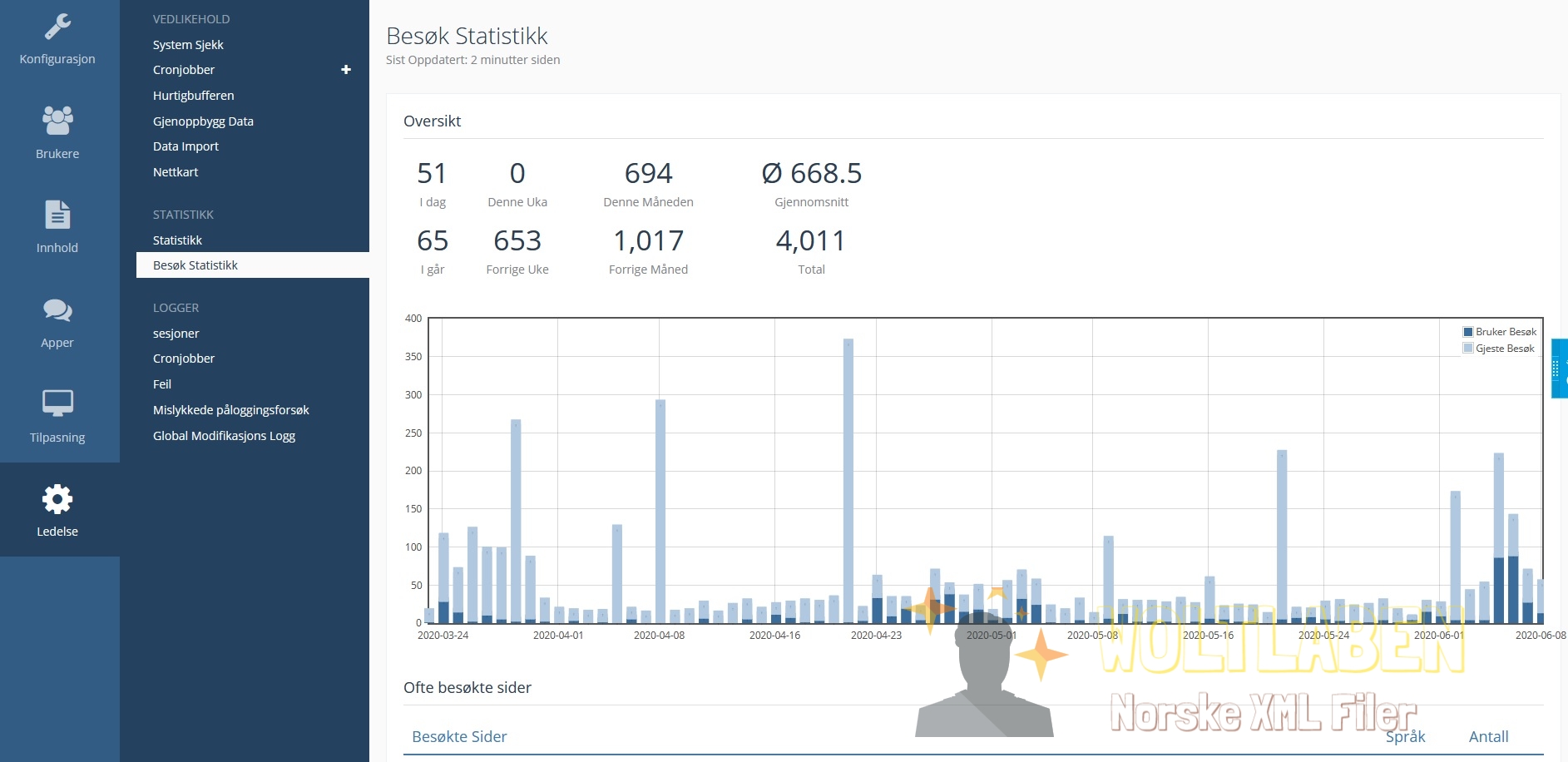This screenshot has height=762, width=1568.
Task: Select the Apper chat bubbles icon
Action: [x=57, y=310]
